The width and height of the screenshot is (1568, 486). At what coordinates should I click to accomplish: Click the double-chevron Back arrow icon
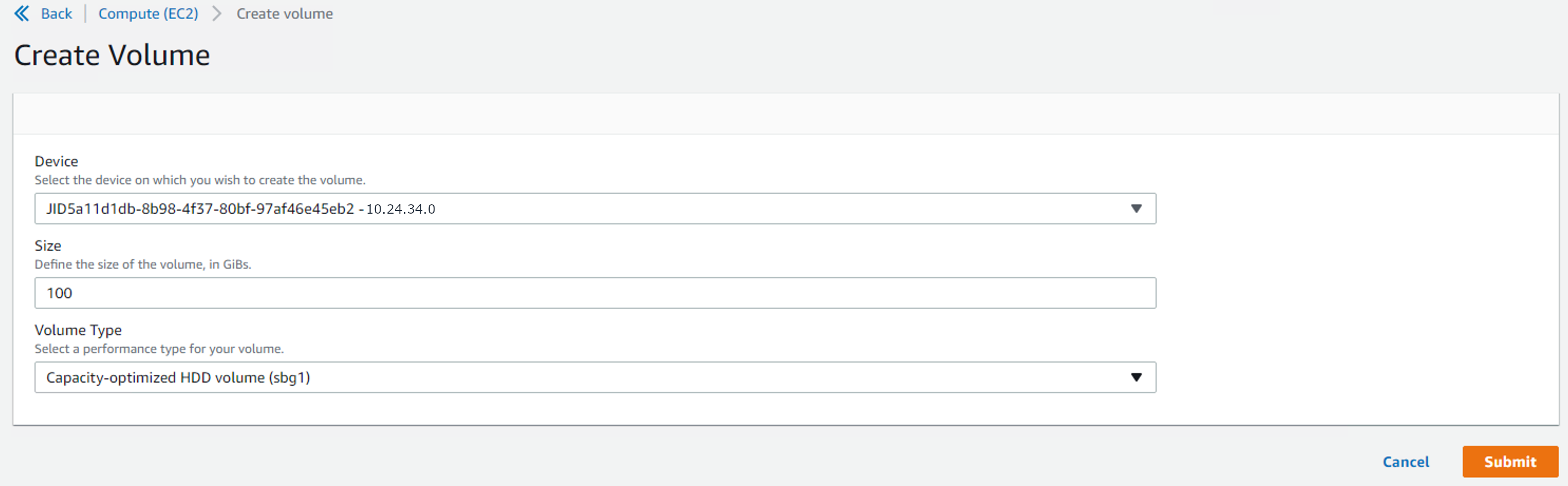(x=21, y=13)
